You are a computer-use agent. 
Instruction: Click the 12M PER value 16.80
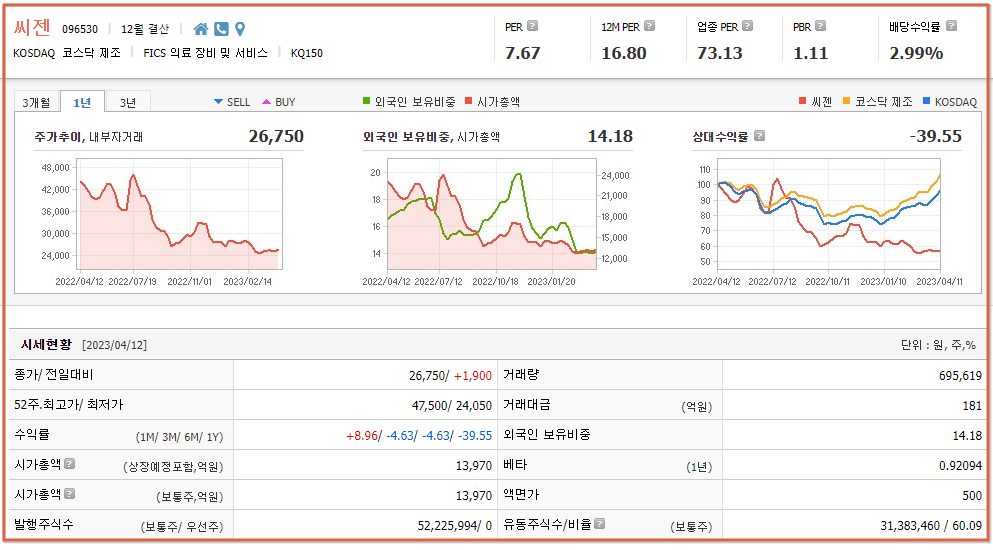[624, 53]
